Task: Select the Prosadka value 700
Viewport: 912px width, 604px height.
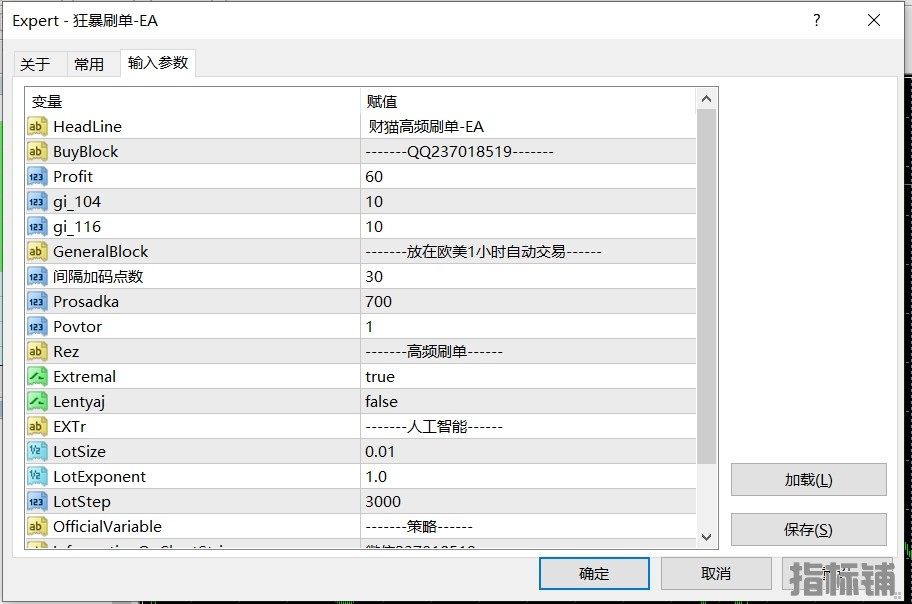Action: (x=379, y=301)
